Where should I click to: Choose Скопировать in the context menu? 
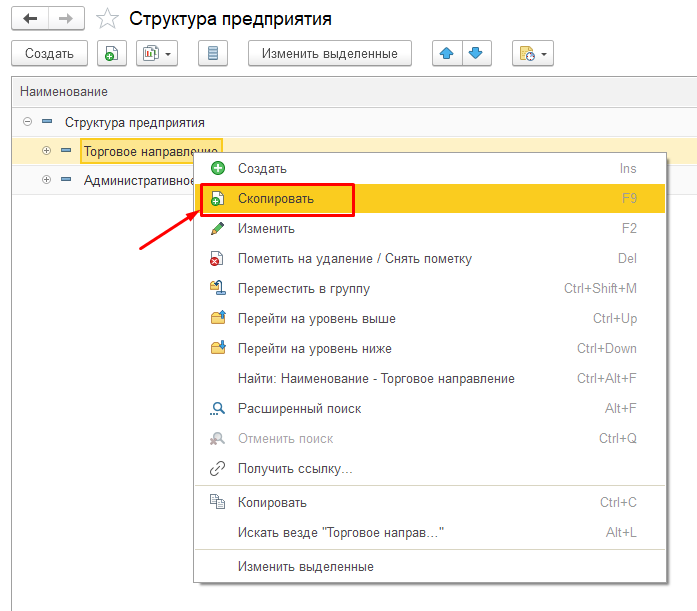tap(430, 198)
